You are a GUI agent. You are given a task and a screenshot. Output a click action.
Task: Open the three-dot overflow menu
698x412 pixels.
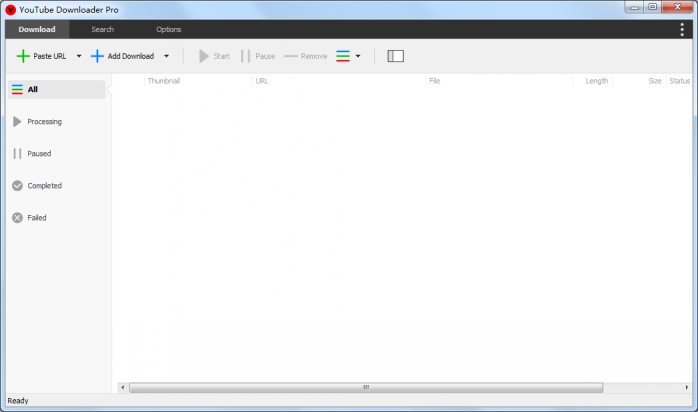click(682, 29)
